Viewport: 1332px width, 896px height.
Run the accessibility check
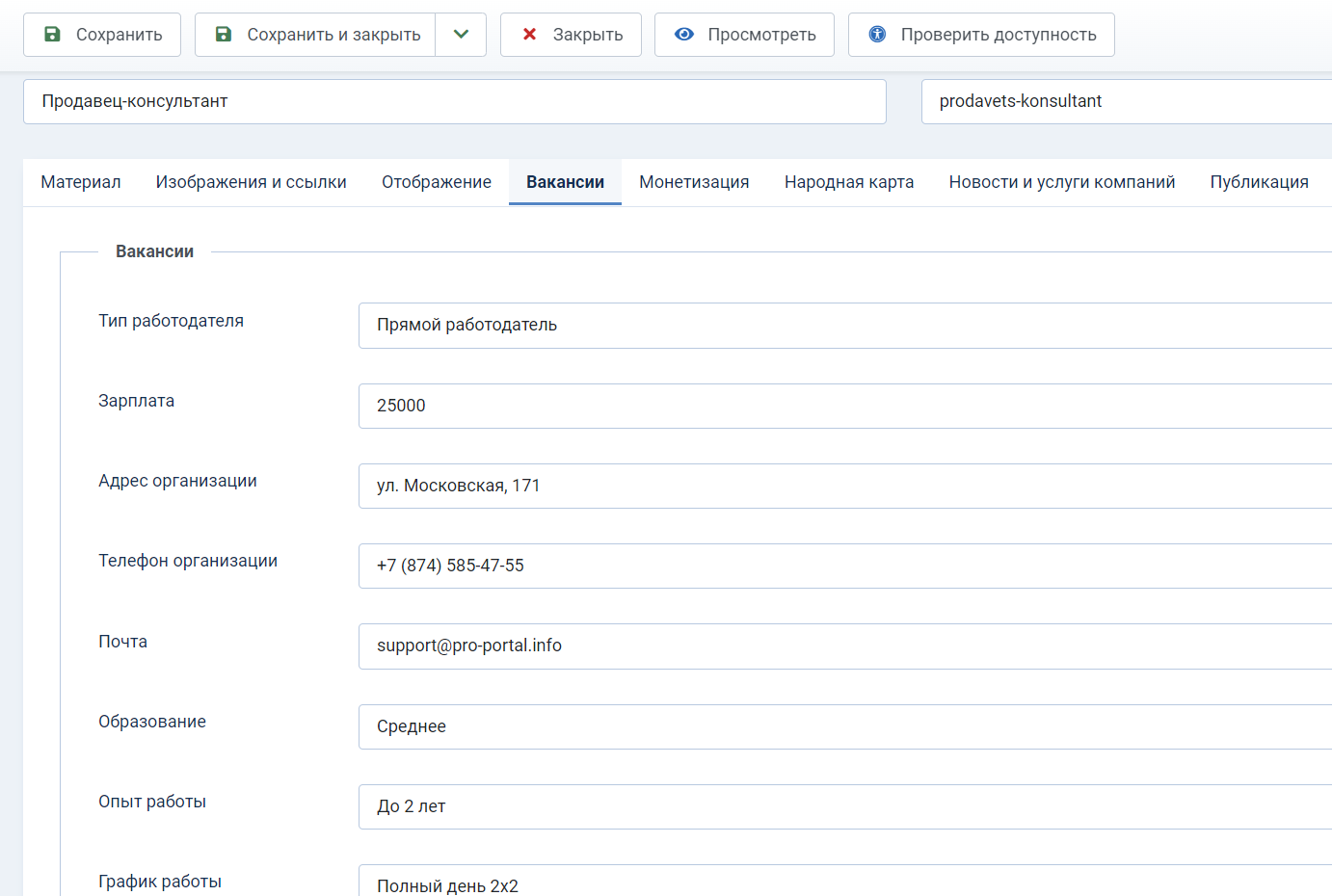click(981, 35)
